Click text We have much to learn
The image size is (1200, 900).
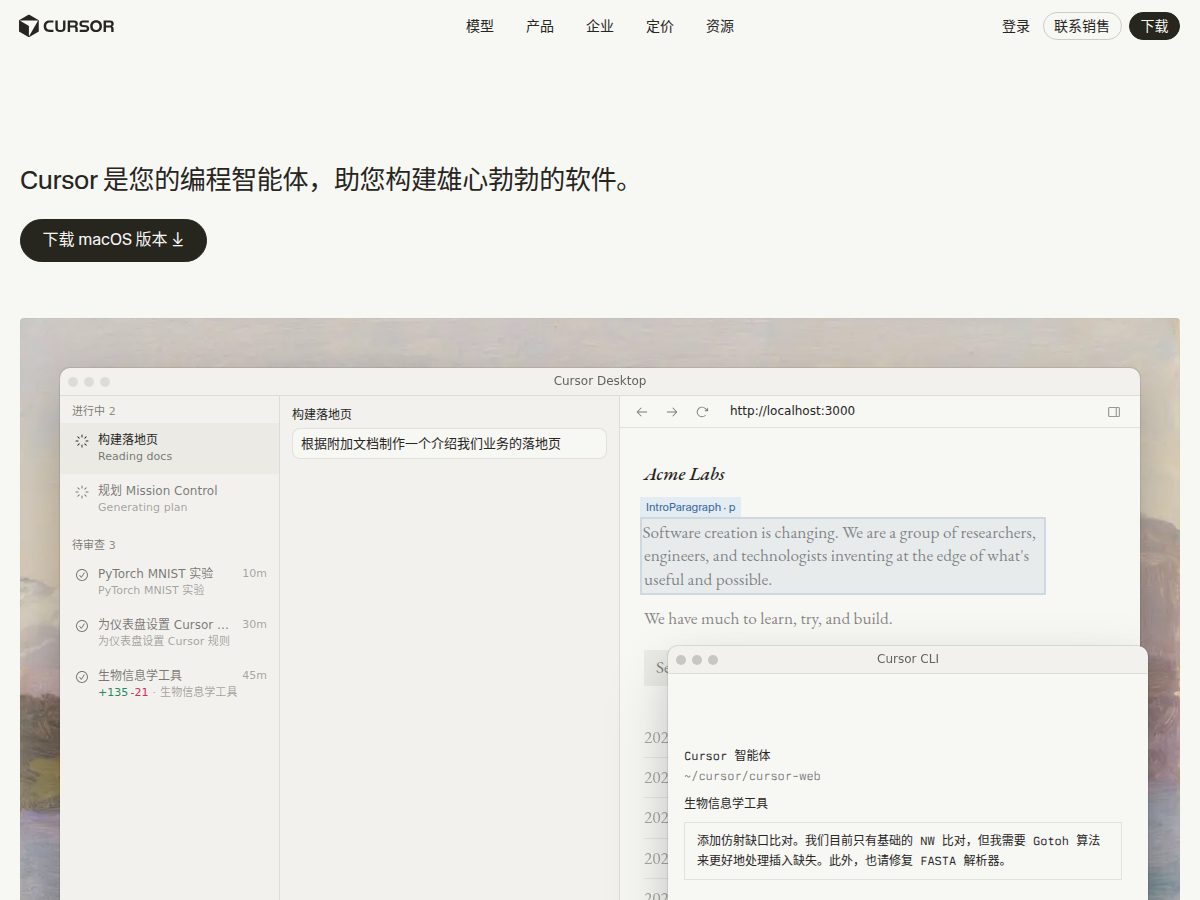768,619
